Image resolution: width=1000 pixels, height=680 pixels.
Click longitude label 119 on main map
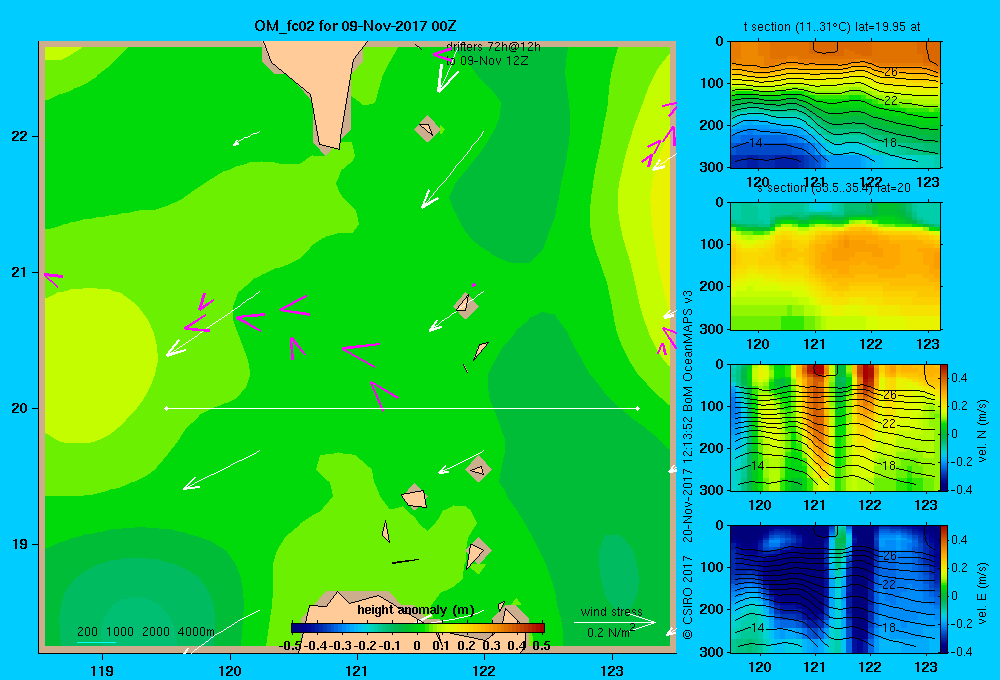coord(103,670)
